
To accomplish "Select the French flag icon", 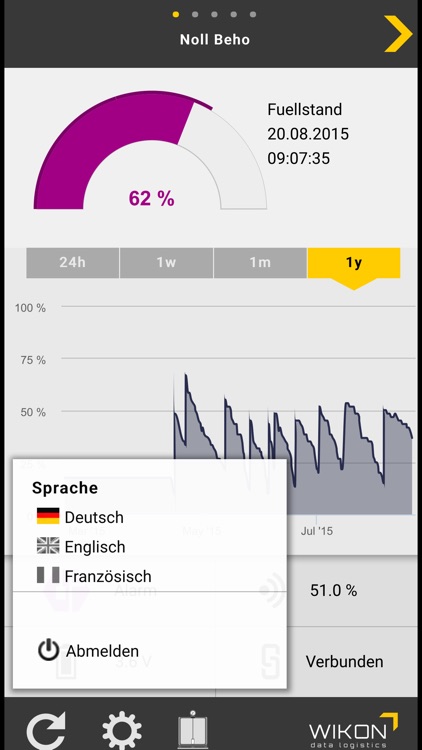I will [48, 575].
